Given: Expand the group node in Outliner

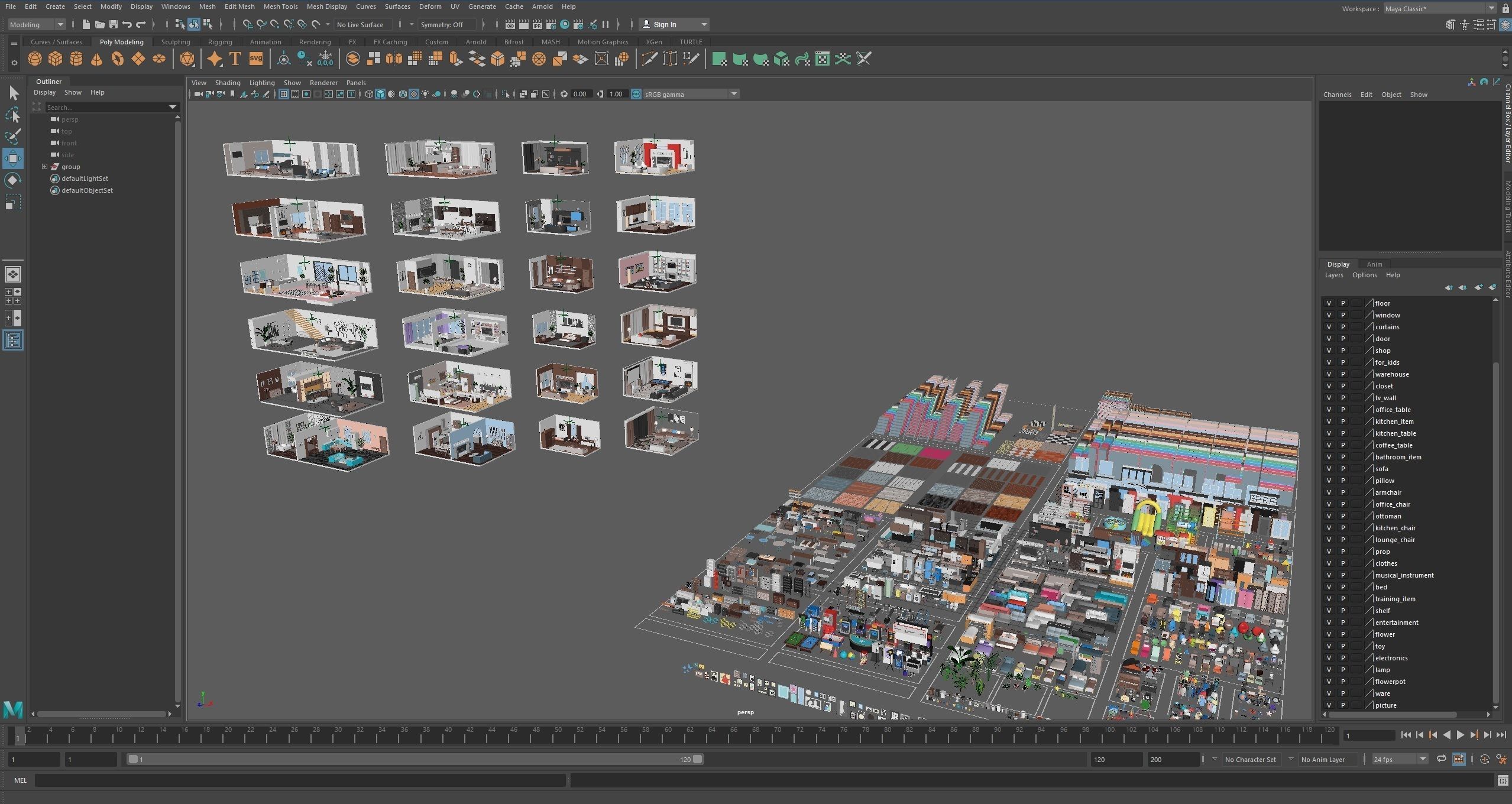Looking at the screenshot, I should (44, 167).
